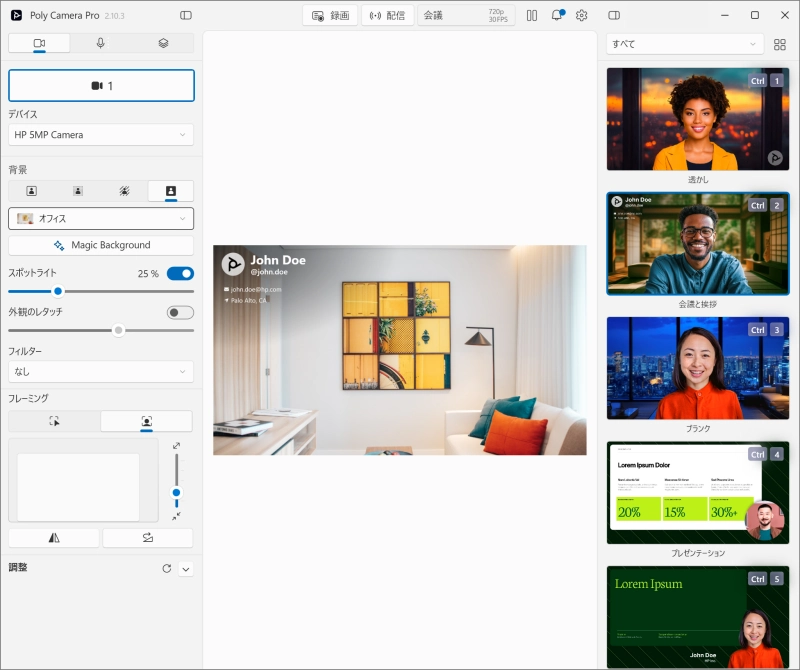Reset adjustments with the circular arrow
The height and width of the screenshot is (670, 800).
pyautogui.click(x=166, y=568)
